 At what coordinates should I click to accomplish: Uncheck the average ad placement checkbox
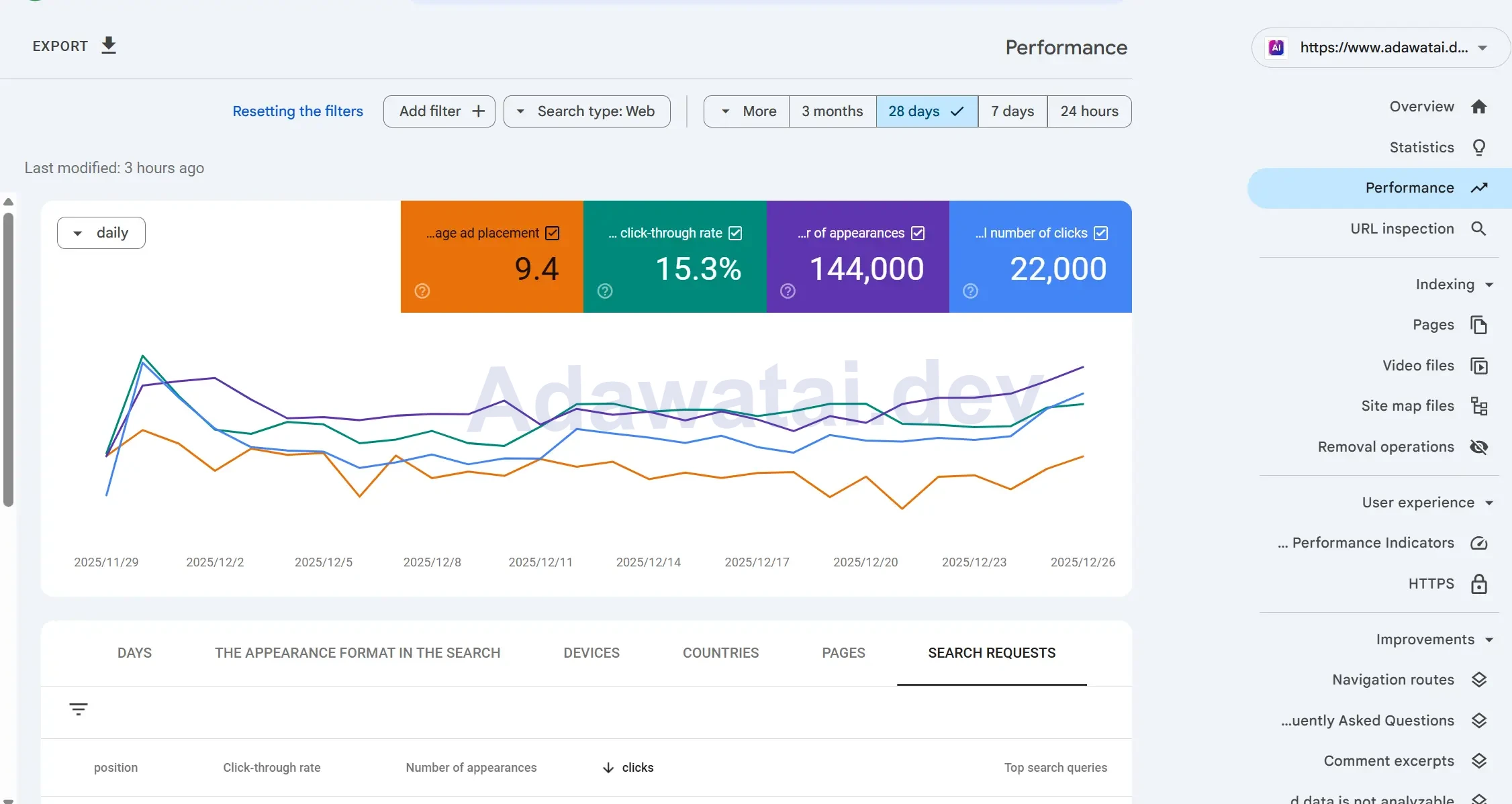[553, 233]
